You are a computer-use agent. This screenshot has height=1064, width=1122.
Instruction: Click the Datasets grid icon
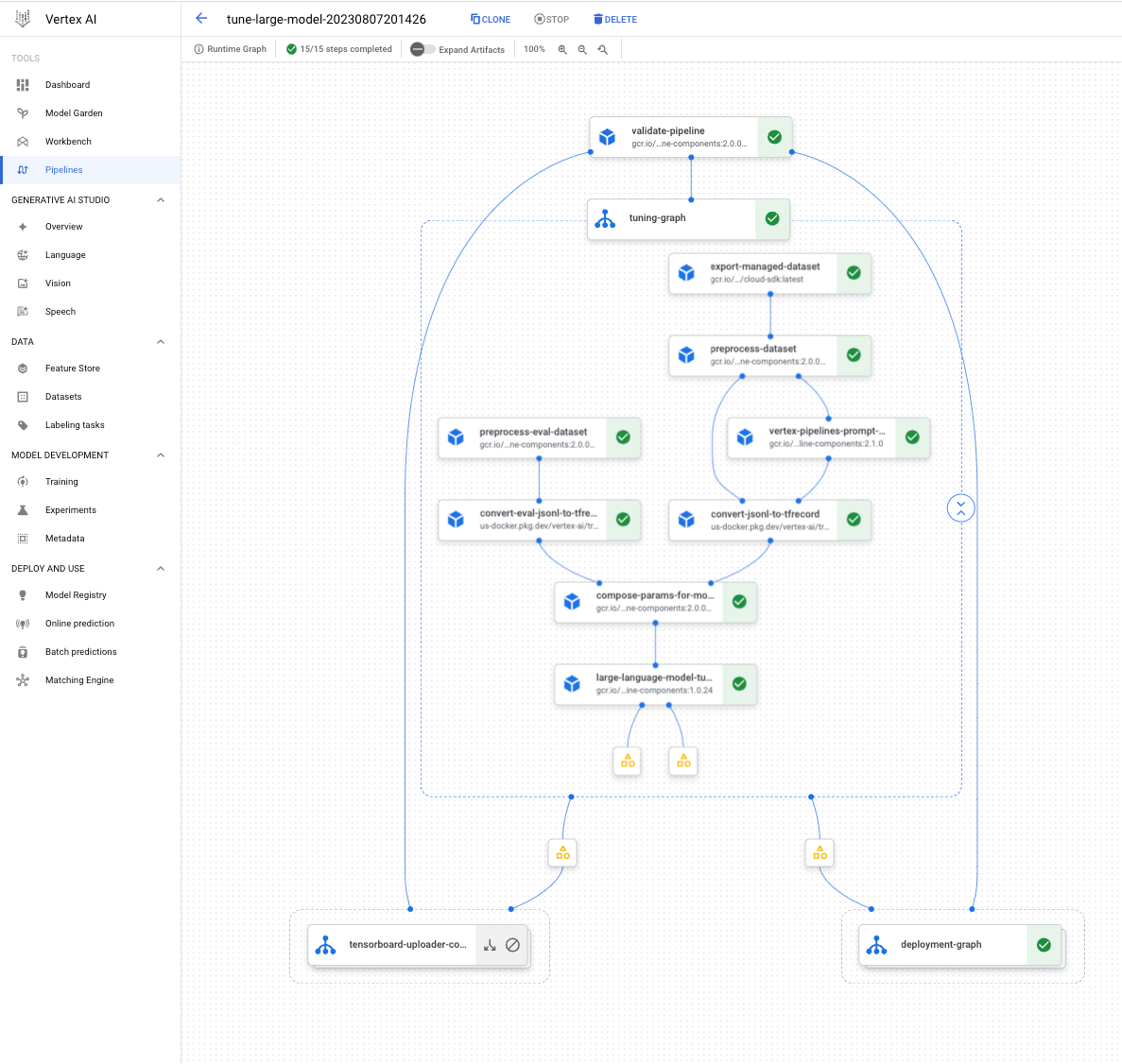click(x=23, y=397)
